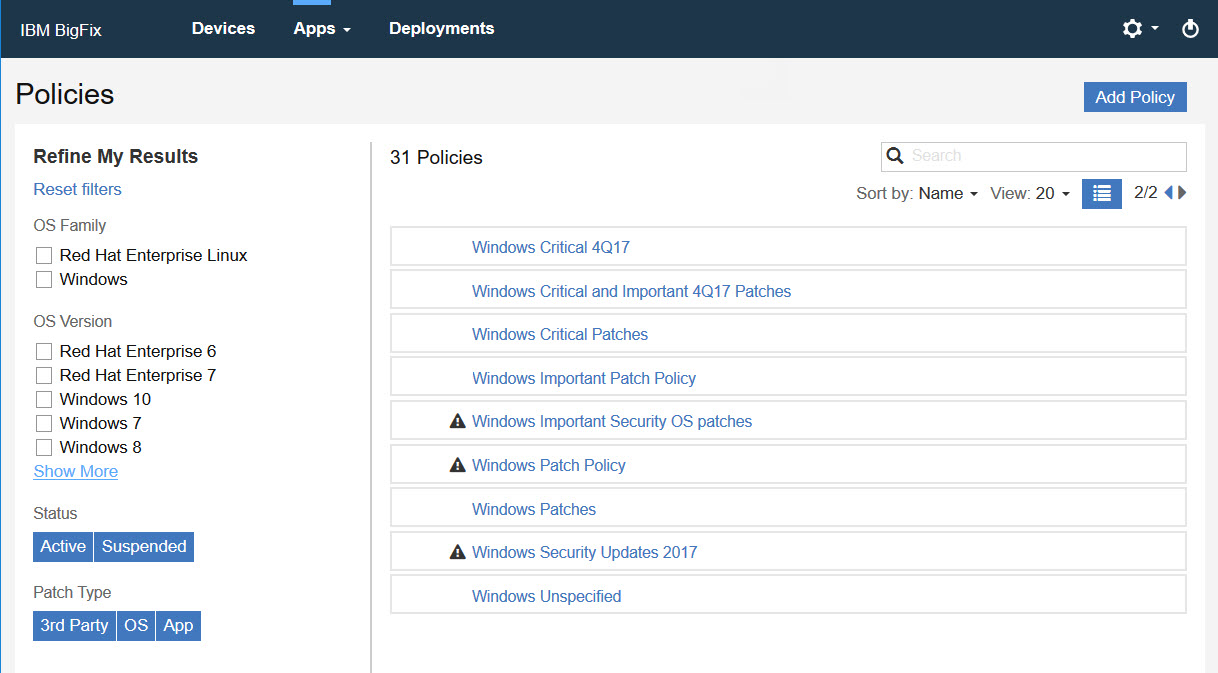Switch to the Deployments tab
This screenshot has height=673, width=1218.
tap(441, 29)
